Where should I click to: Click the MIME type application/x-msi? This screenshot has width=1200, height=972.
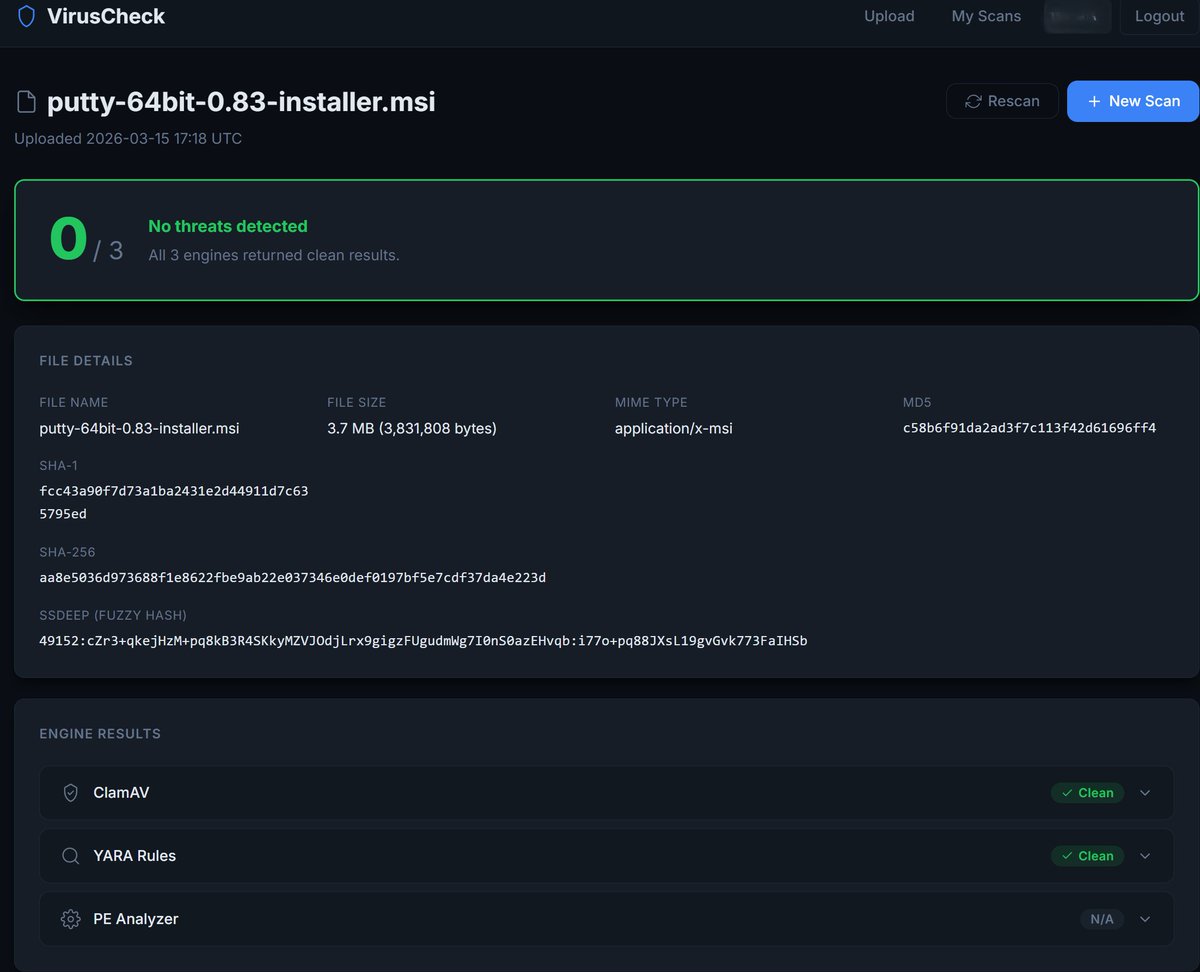tap(674, 428)
